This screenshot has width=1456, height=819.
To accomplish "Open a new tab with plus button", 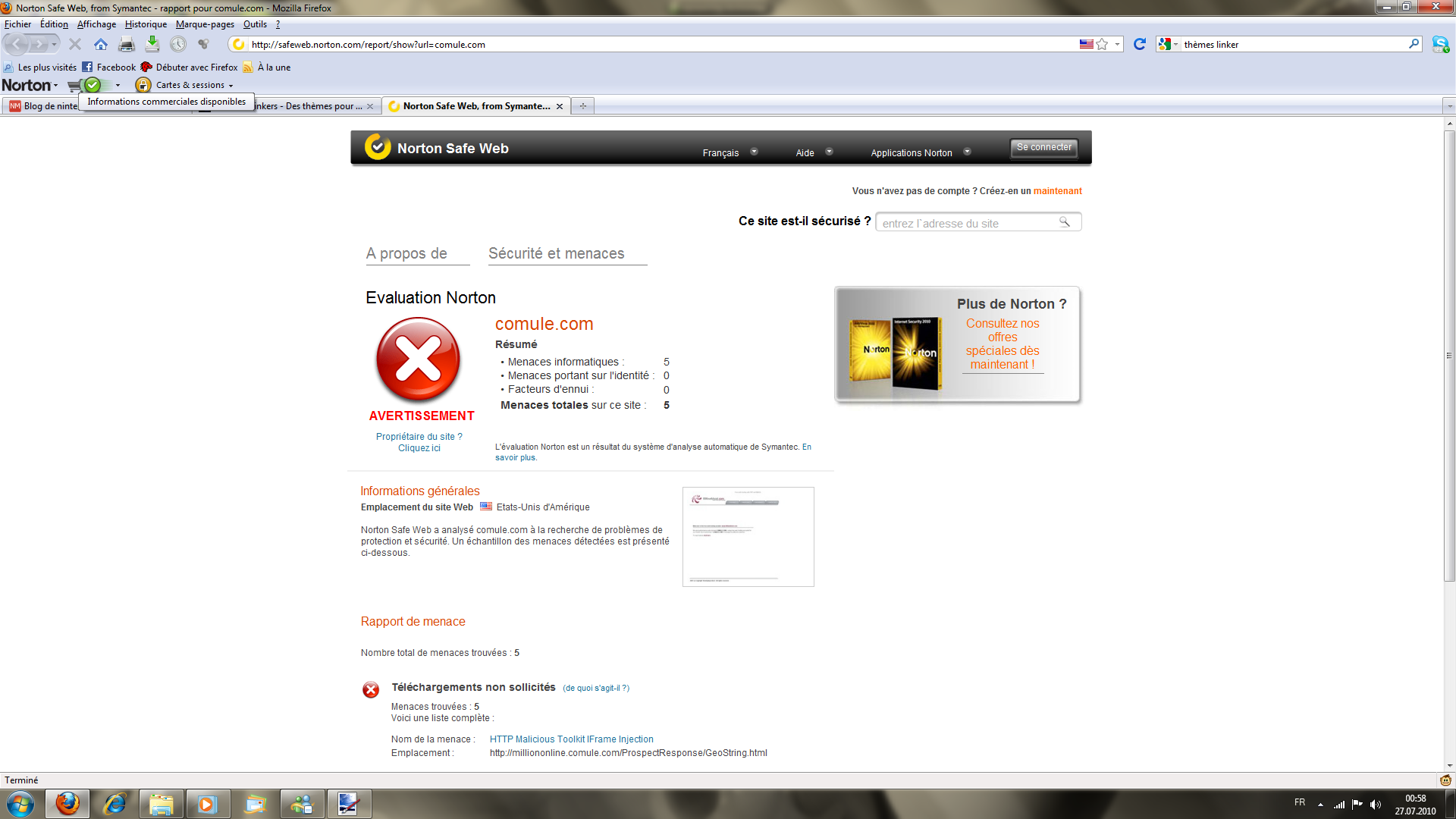I will [x=582, y=106].
